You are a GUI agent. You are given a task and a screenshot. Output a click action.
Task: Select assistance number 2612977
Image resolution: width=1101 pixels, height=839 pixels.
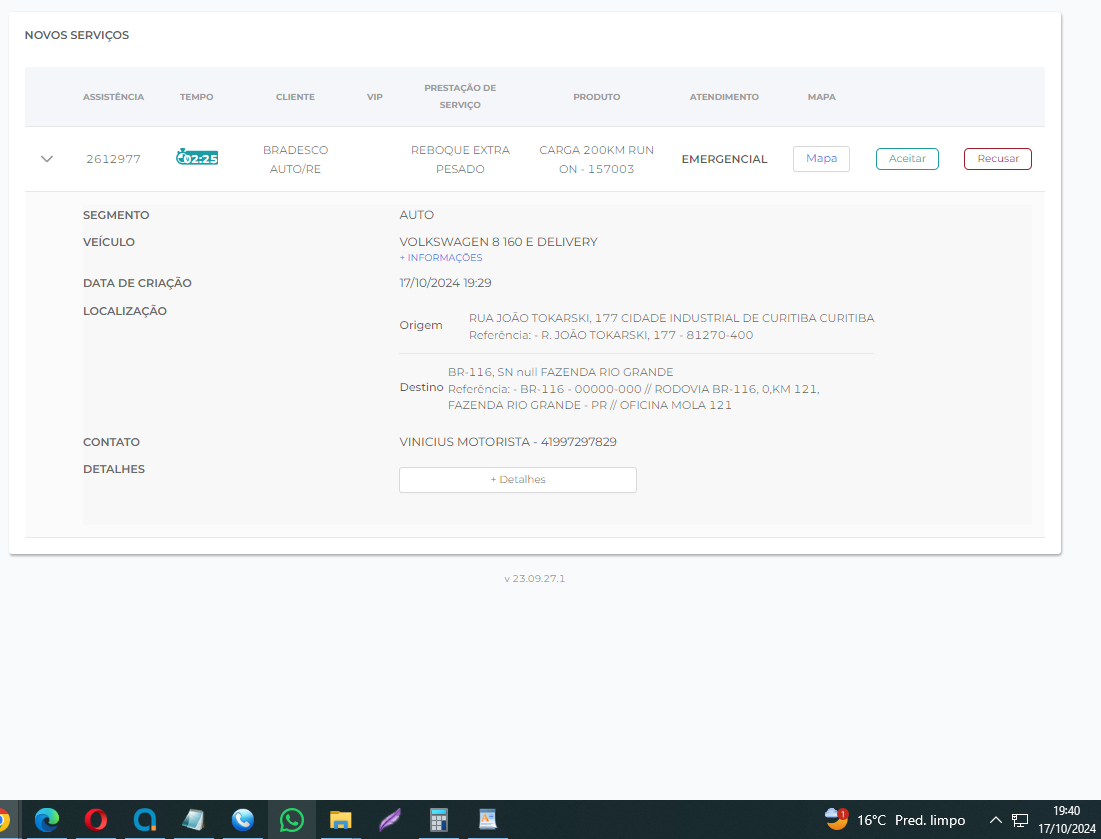pos(114,159)
